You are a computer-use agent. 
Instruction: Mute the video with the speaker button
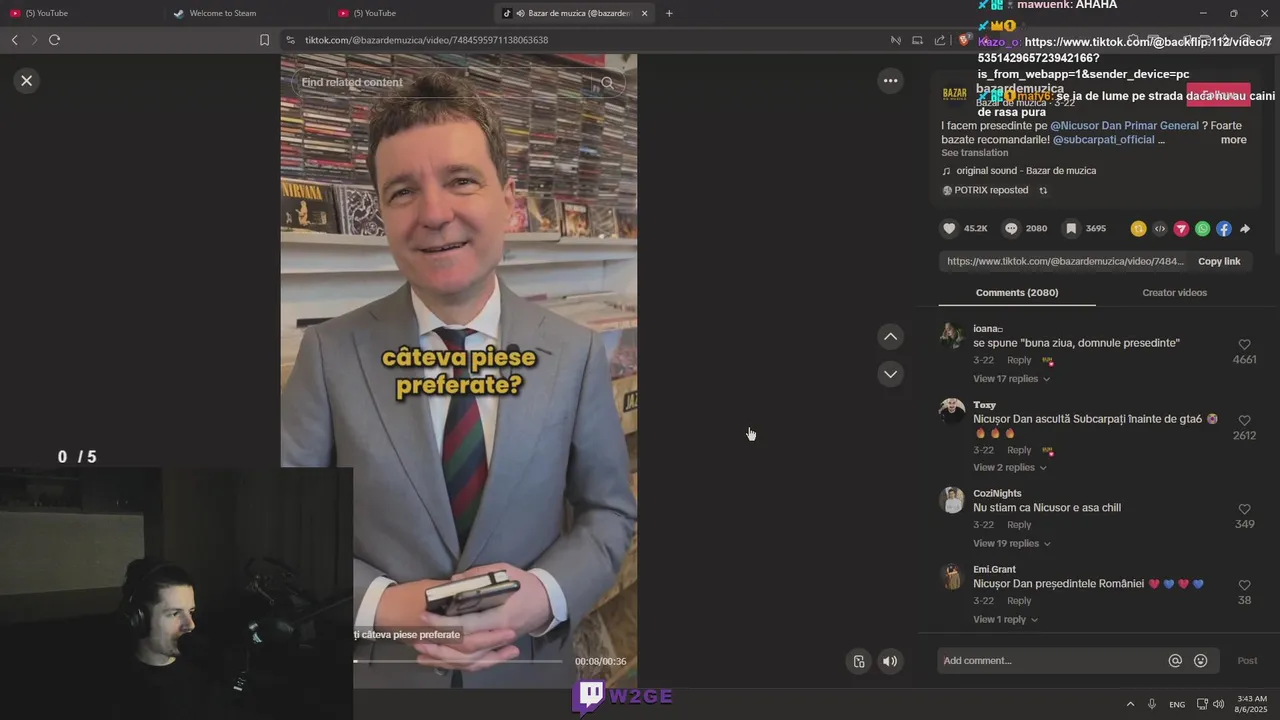(x=890, y=661)
